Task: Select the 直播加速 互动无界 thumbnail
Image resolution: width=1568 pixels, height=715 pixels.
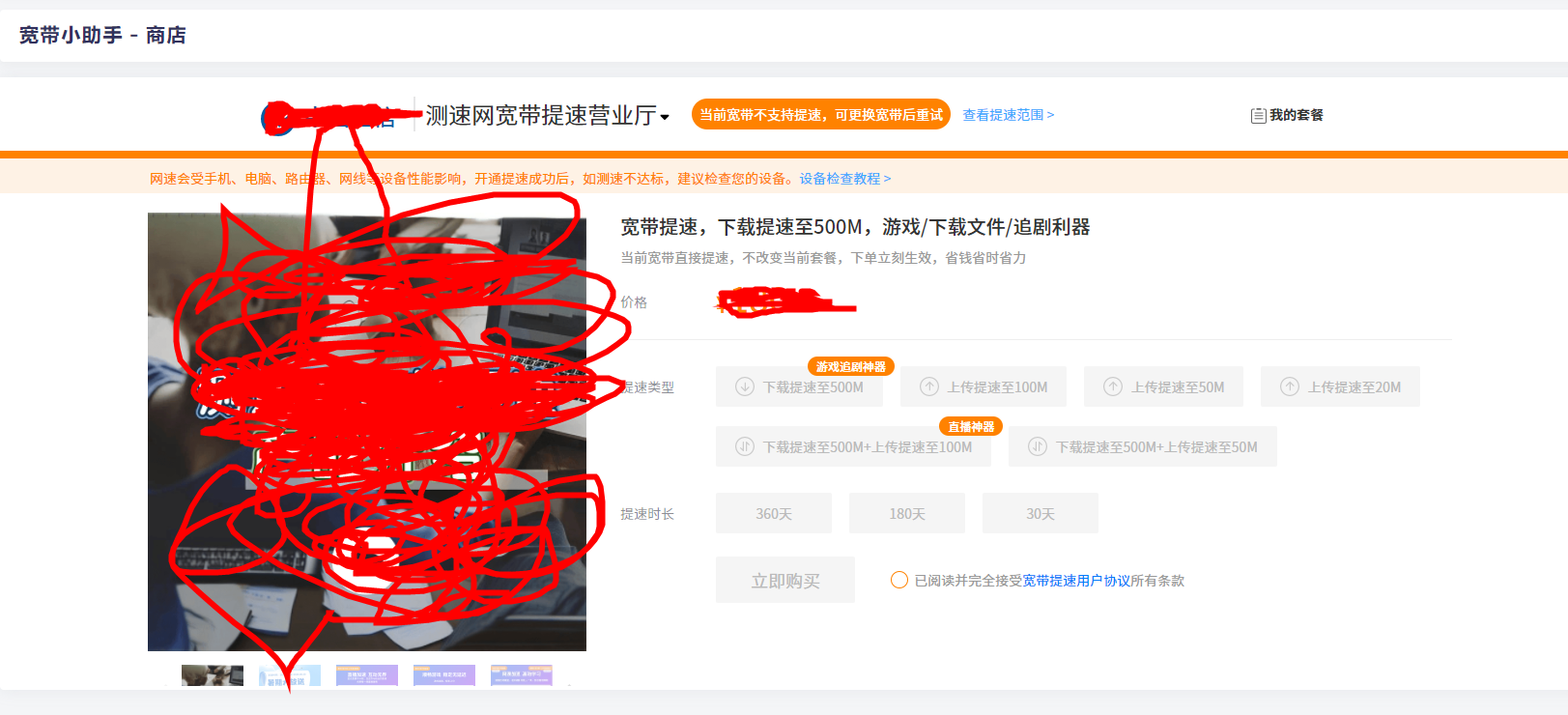Action: (x=367, y=675)
